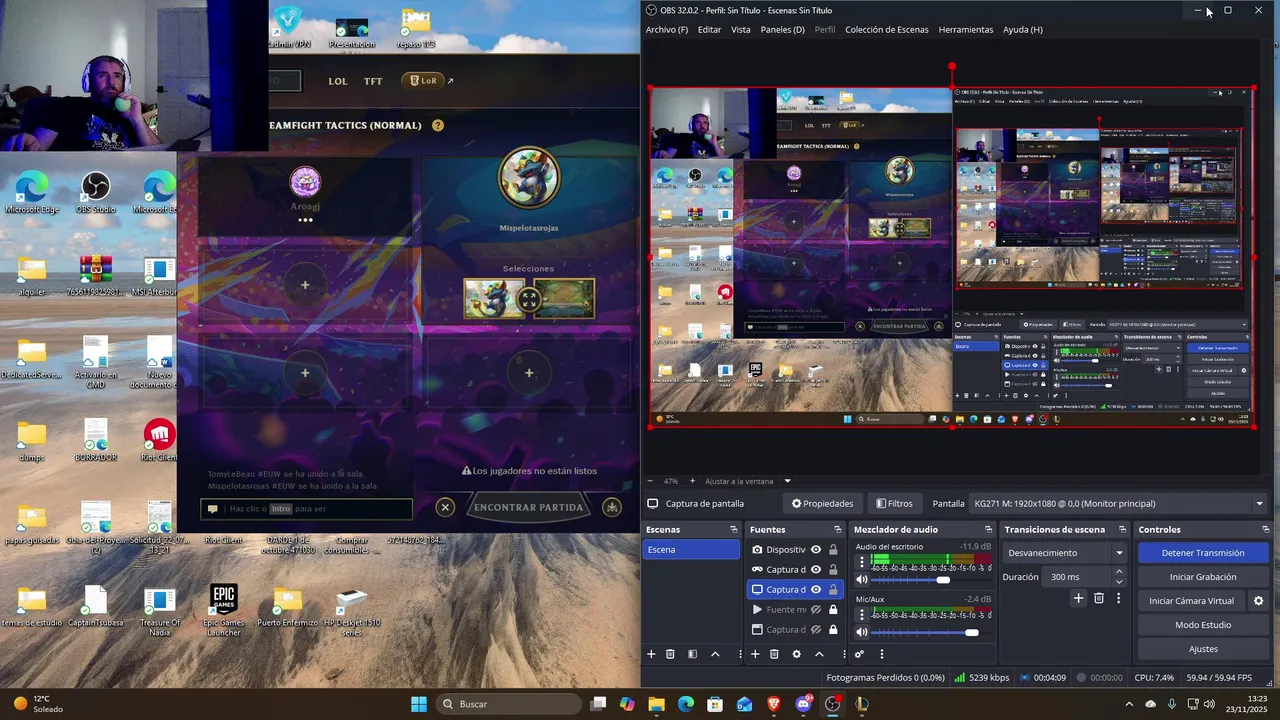Unlock the window capture source
The width and height of the screenshot is (1280, 720).
833,630
